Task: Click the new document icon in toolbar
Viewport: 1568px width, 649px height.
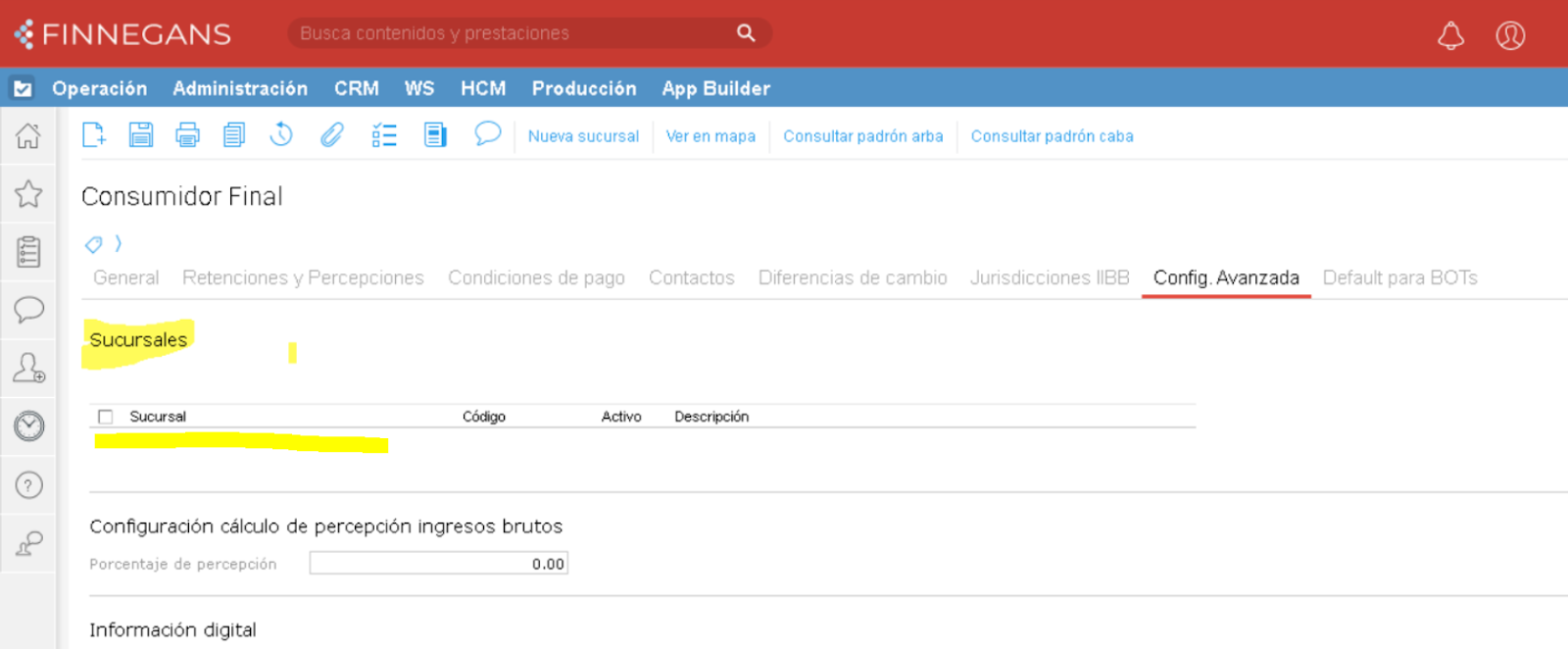Action: [x=93, y=134]
